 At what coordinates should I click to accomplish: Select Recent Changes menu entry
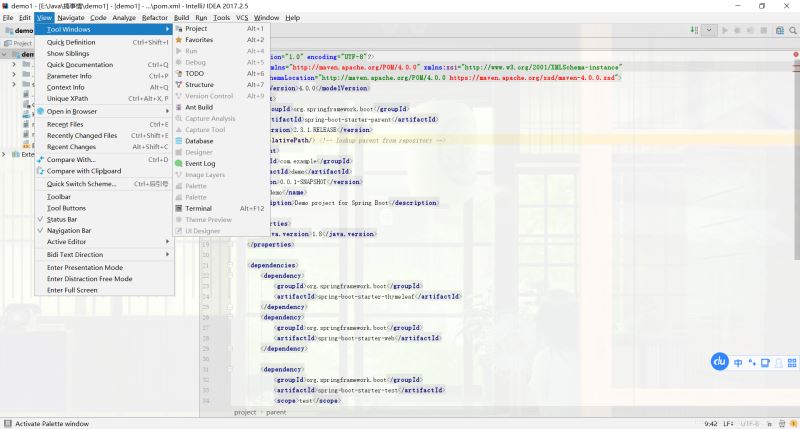point(104,147)
